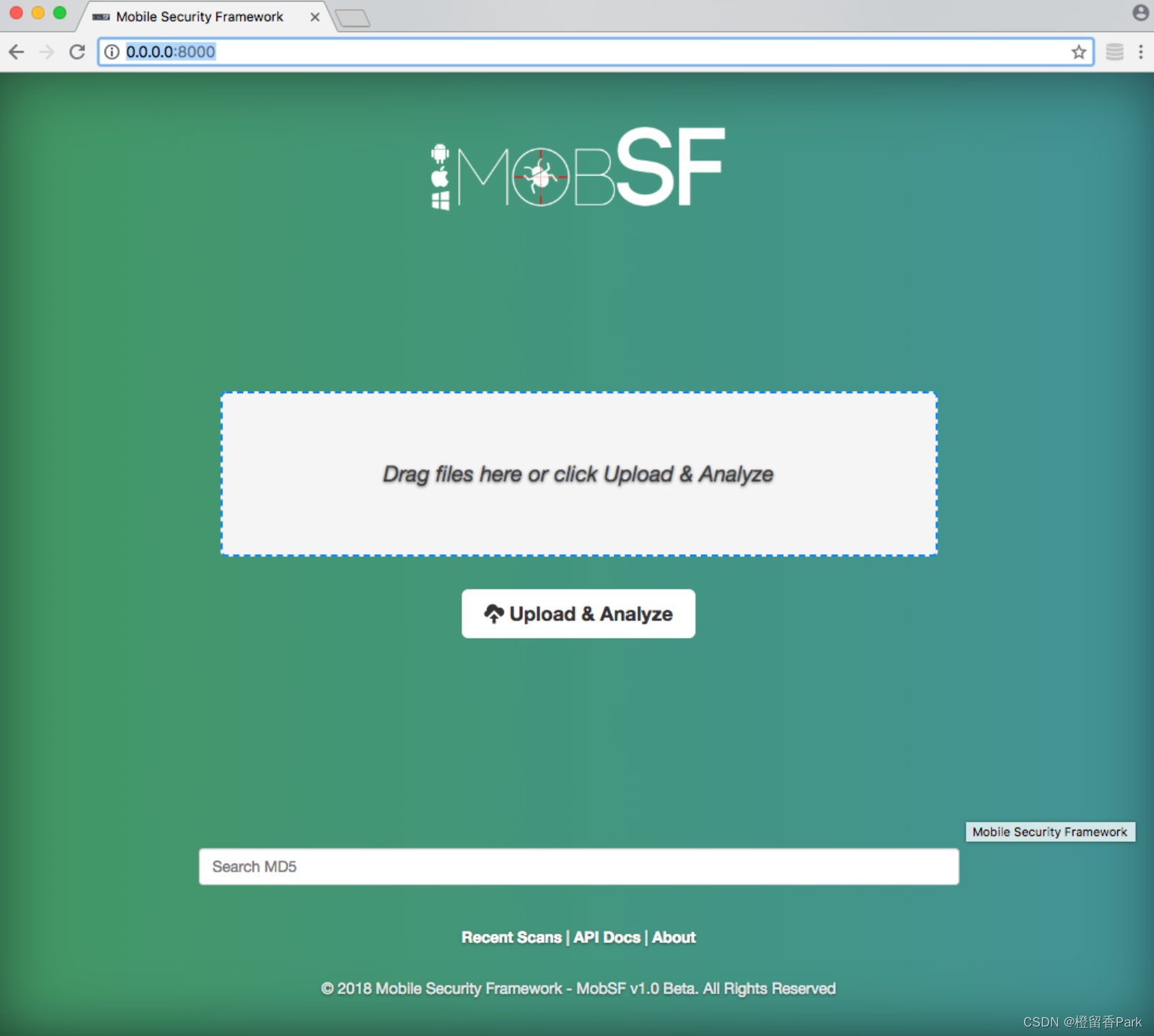Click the red close window button

[17, 13]
